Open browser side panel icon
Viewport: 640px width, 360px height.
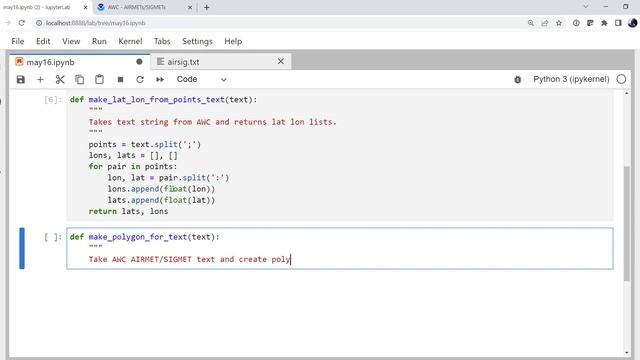pos(618,23)
